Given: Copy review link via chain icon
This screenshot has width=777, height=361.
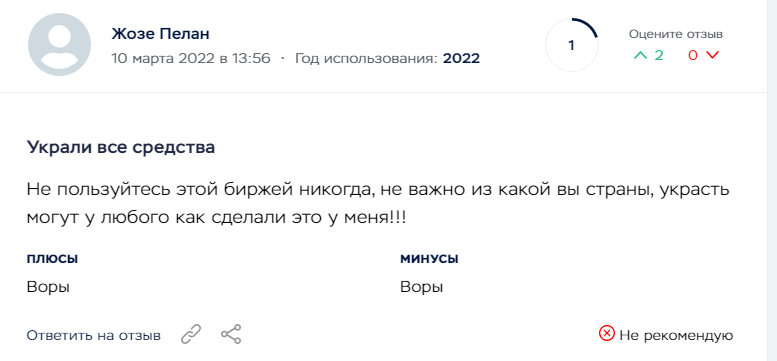Looking at the screenshot, I should (x=191, y=334).
